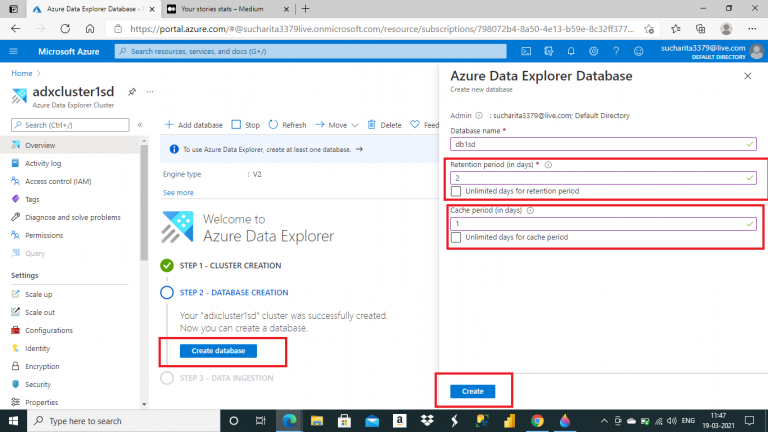Click the Database name field

pos(603,144)
